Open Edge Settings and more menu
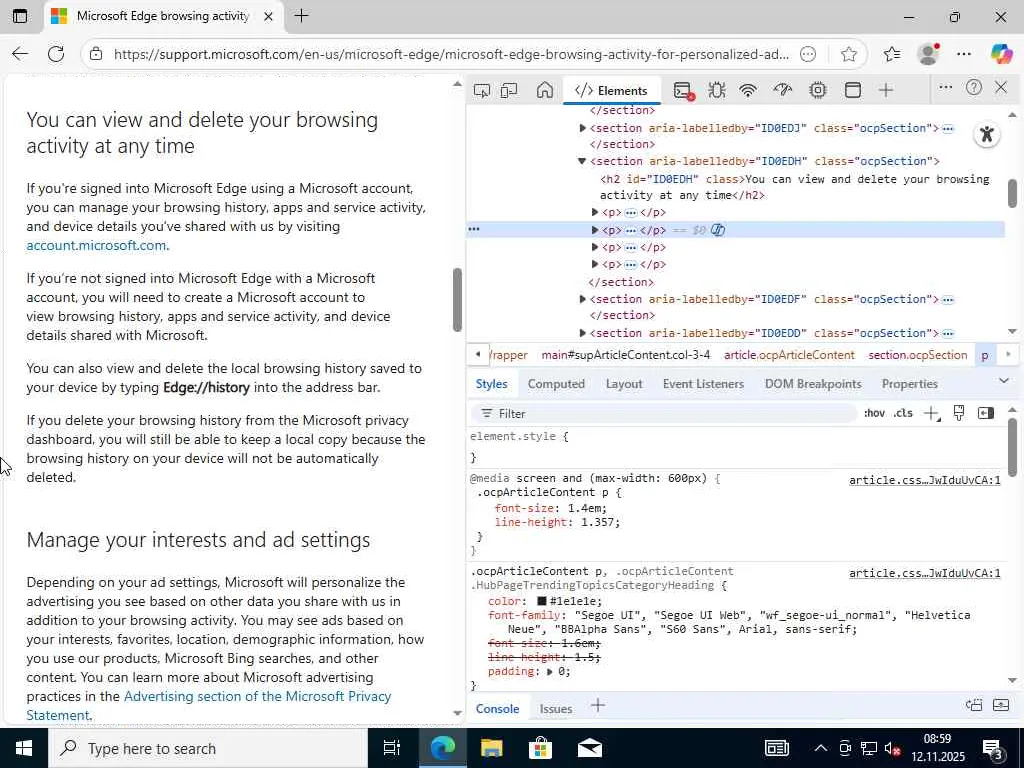Screen dimensions: 1024x768 tap(964, 54)
